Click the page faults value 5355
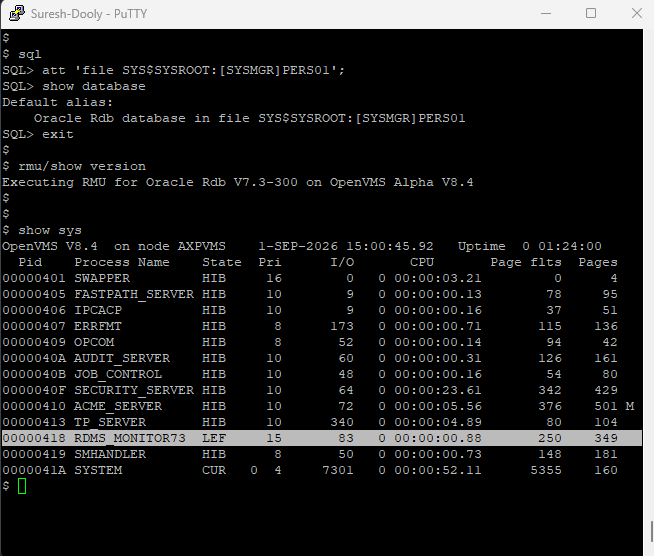The width and height of the screenshot is (654, 556). pos(546,470)
